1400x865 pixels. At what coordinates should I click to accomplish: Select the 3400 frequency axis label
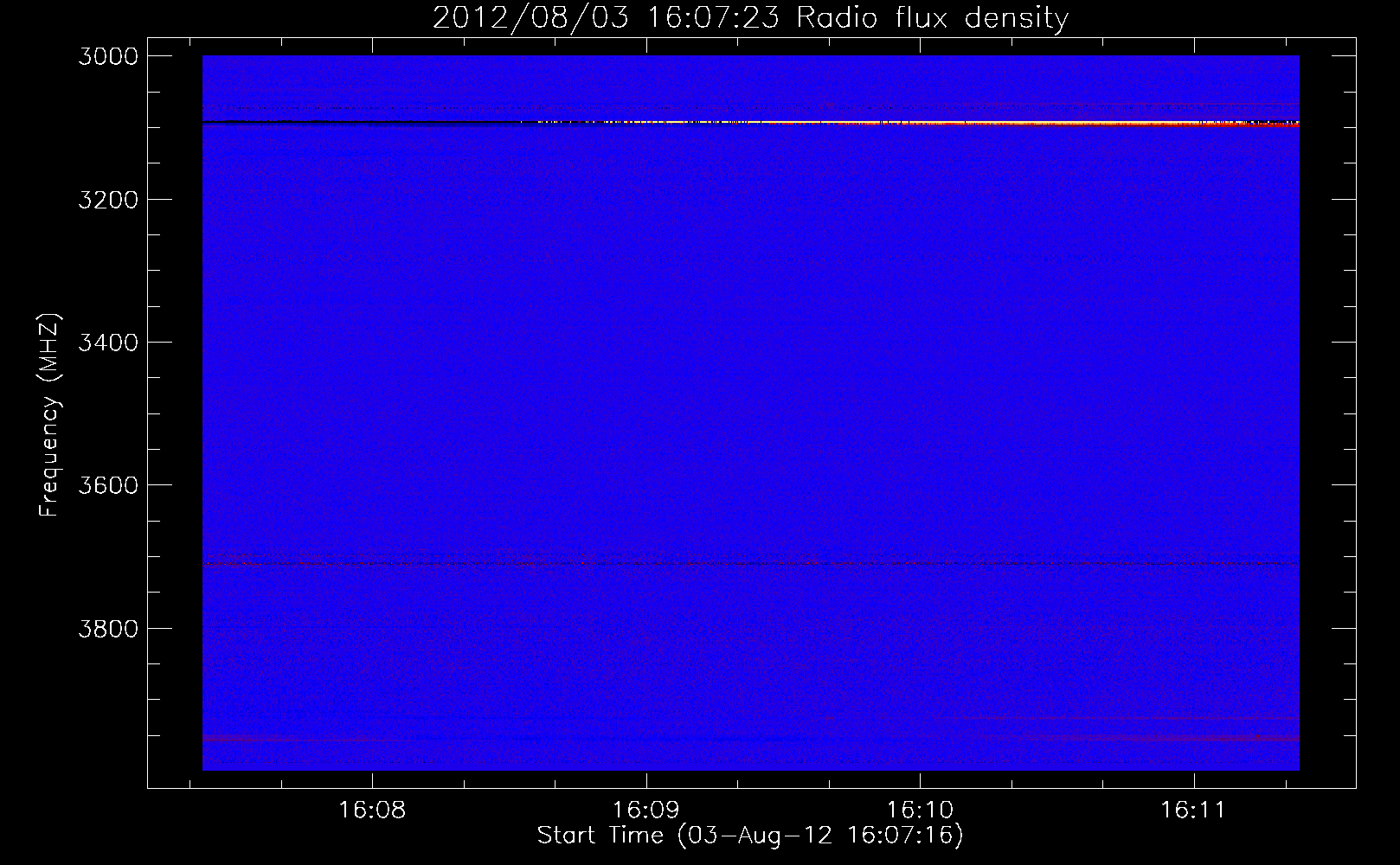click(108, 343)
